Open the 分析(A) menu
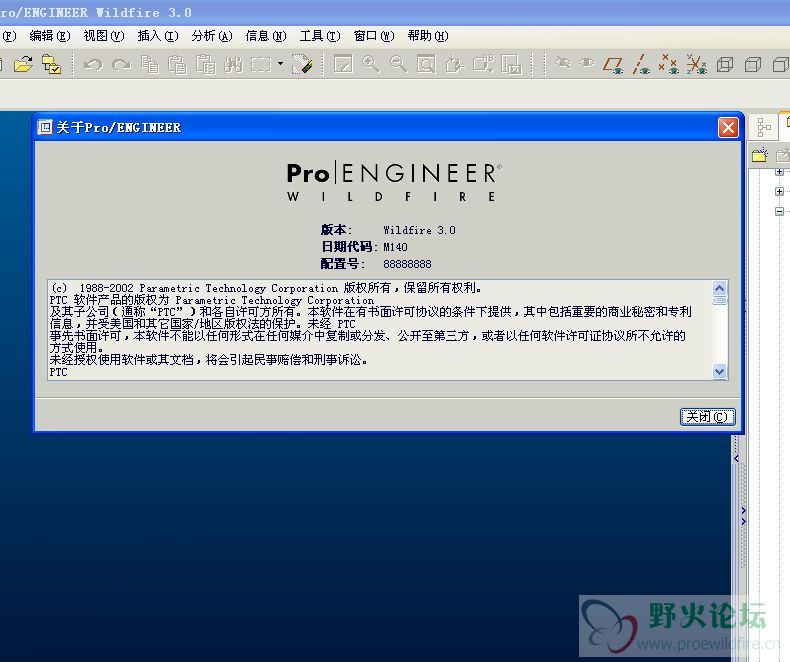 212,36
